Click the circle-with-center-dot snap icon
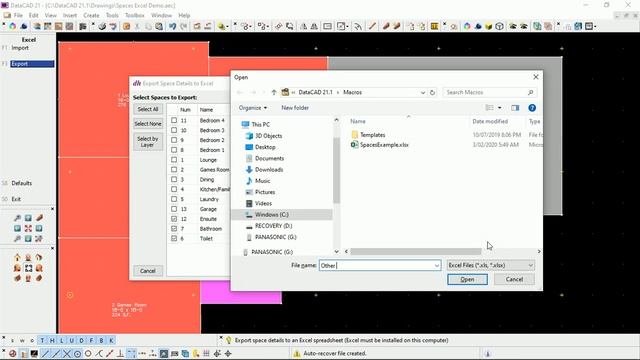The height and width of the screenshot is (360, 640). 77,353
